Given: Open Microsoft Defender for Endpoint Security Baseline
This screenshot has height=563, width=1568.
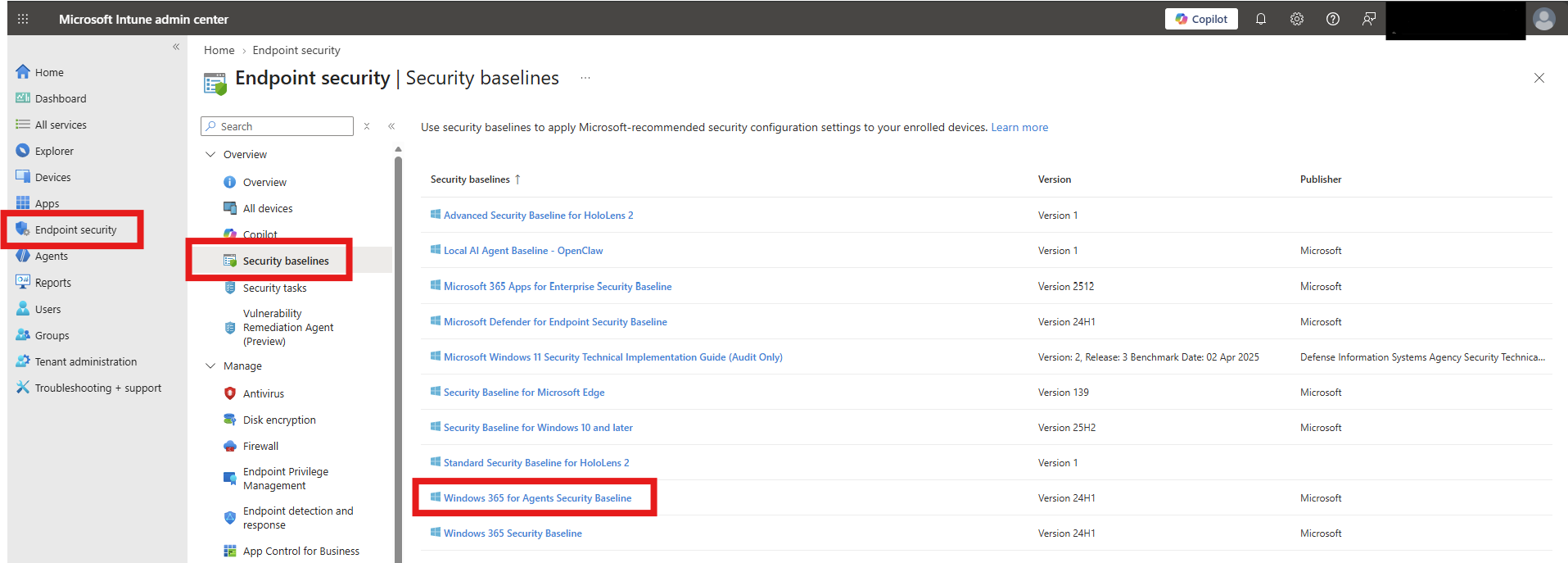Looking at the screenshot, I should 555,322.
